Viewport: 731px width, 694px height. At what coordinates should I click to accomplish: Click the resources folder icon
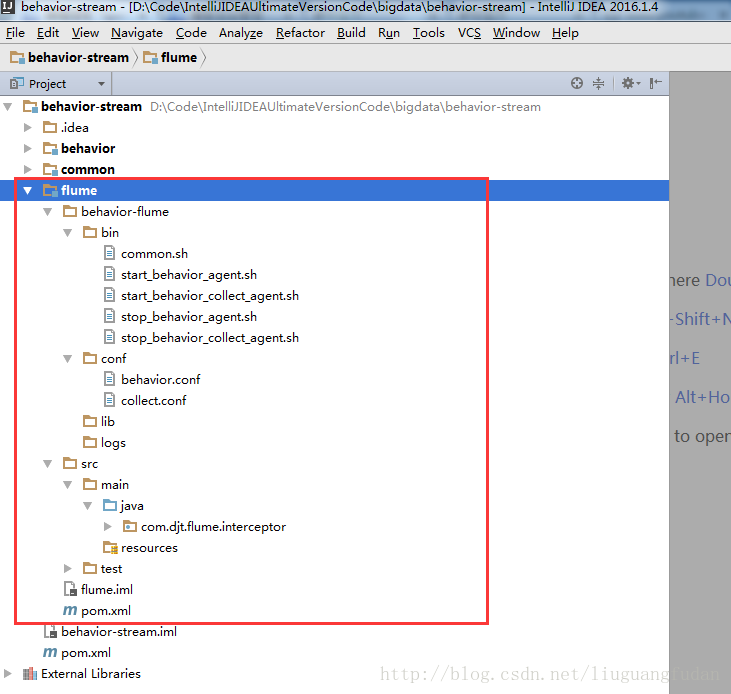(110, 548)
